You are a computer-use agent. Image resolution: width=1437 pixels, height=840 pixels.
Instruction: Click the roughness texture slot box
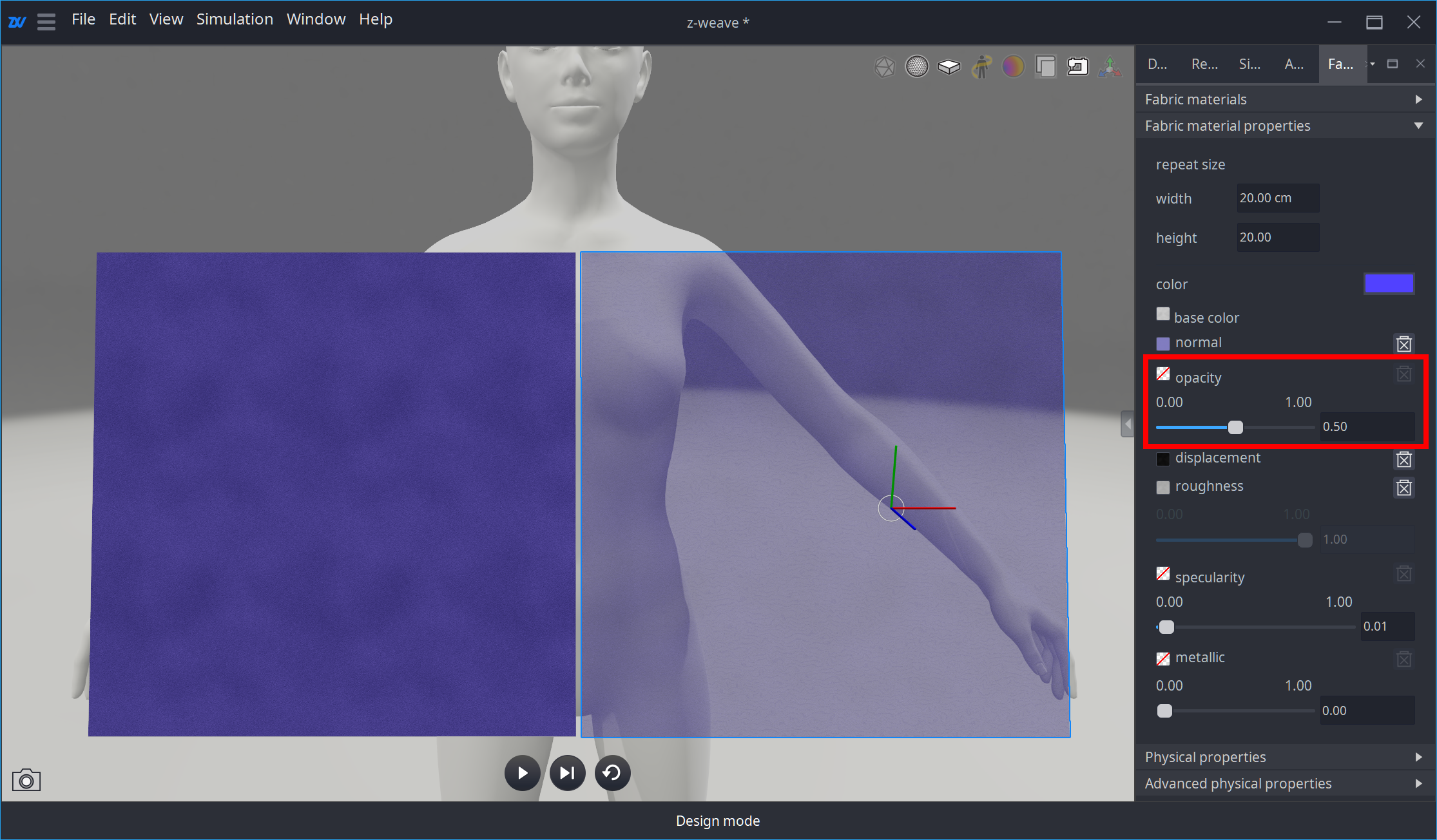click(x=1163, y=487)
